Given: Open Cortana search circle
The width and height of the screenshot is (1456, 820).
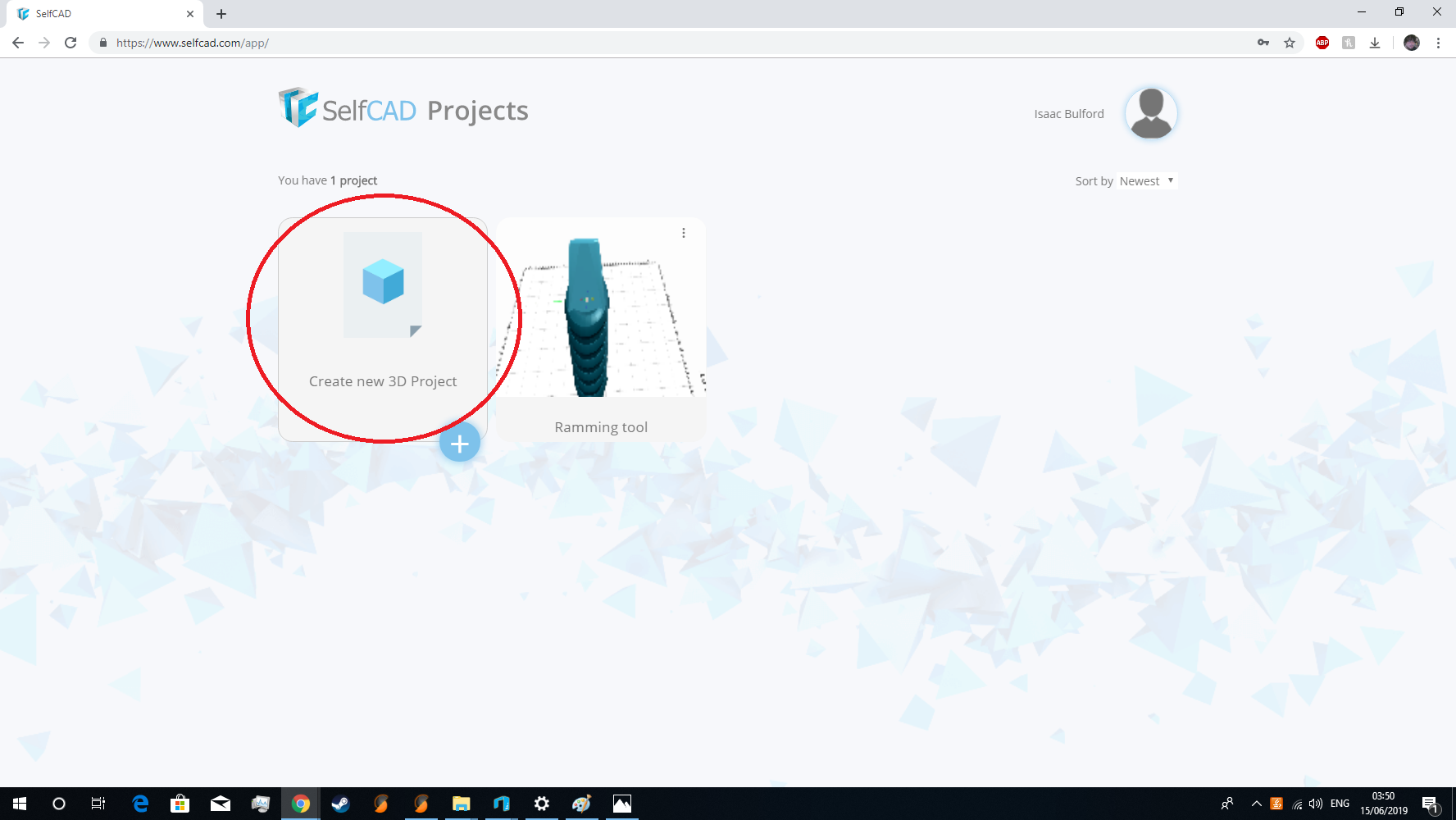Looking at the screenshot, I should (x=59, y=804).
